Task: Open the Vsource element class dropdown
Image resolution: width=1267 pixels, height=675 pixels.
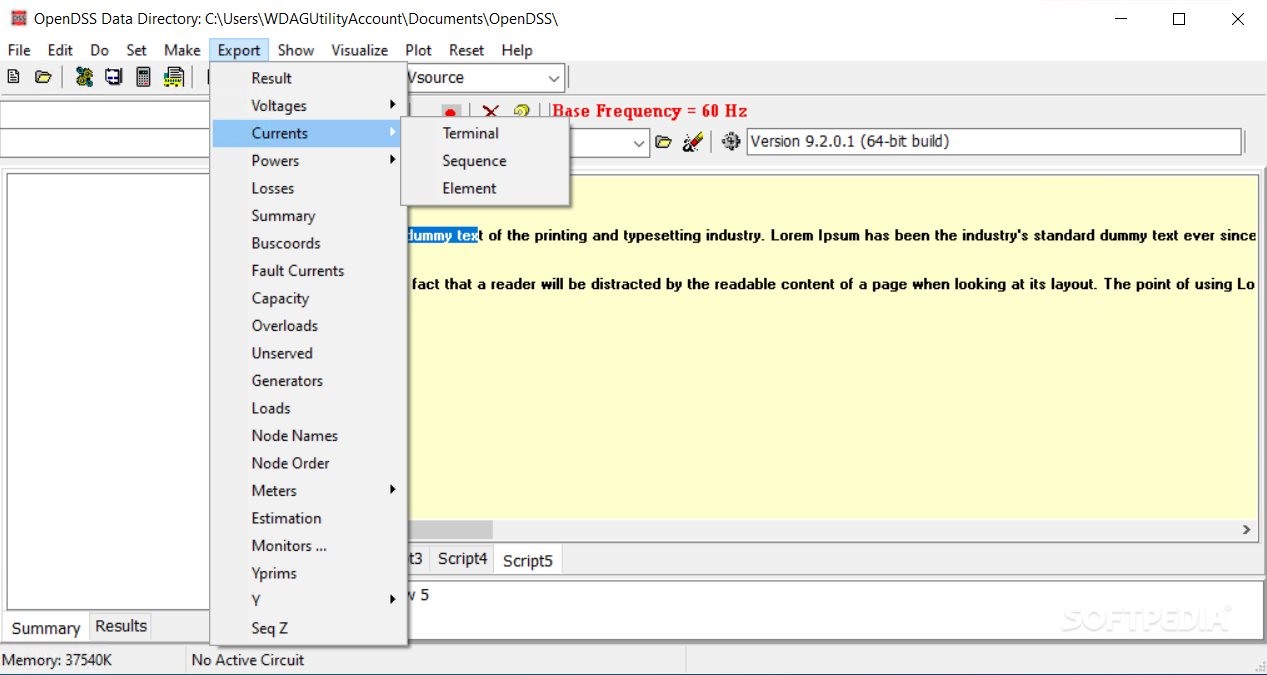Action: 554,78
